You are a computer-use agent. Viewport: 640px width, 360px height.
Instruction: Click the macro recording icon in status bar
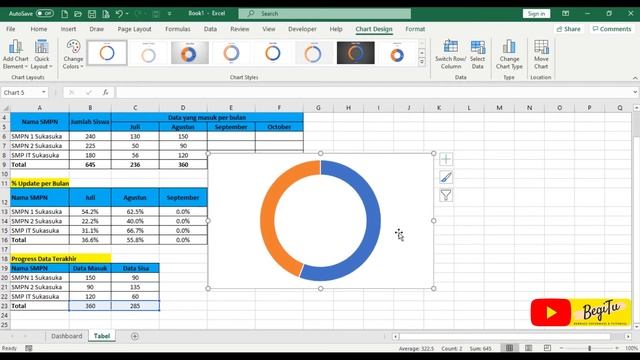click(29, 348)
